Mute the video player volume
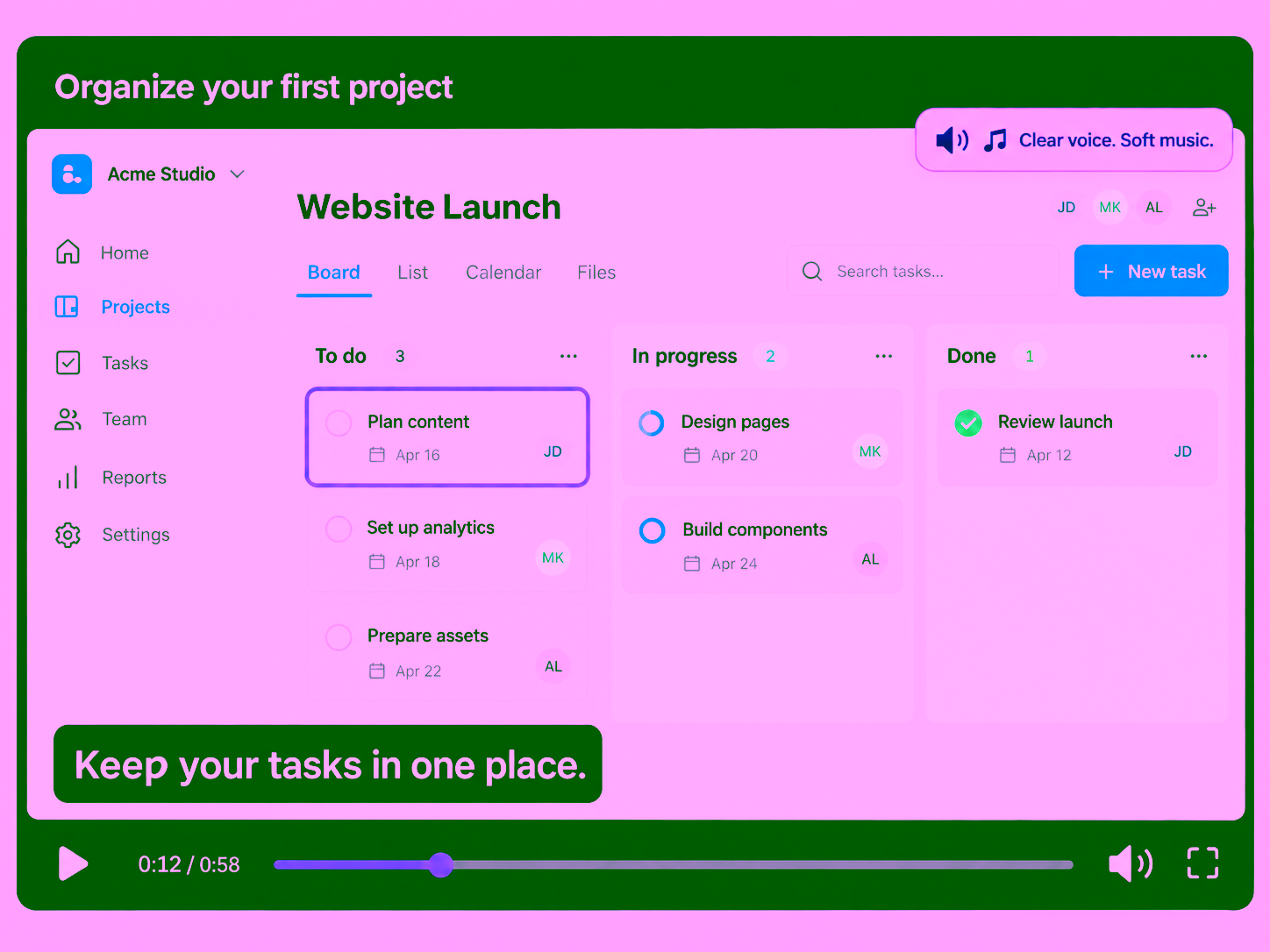Image resolution: width=1270 pixels, height=952 pixels. coord(1131,863)
